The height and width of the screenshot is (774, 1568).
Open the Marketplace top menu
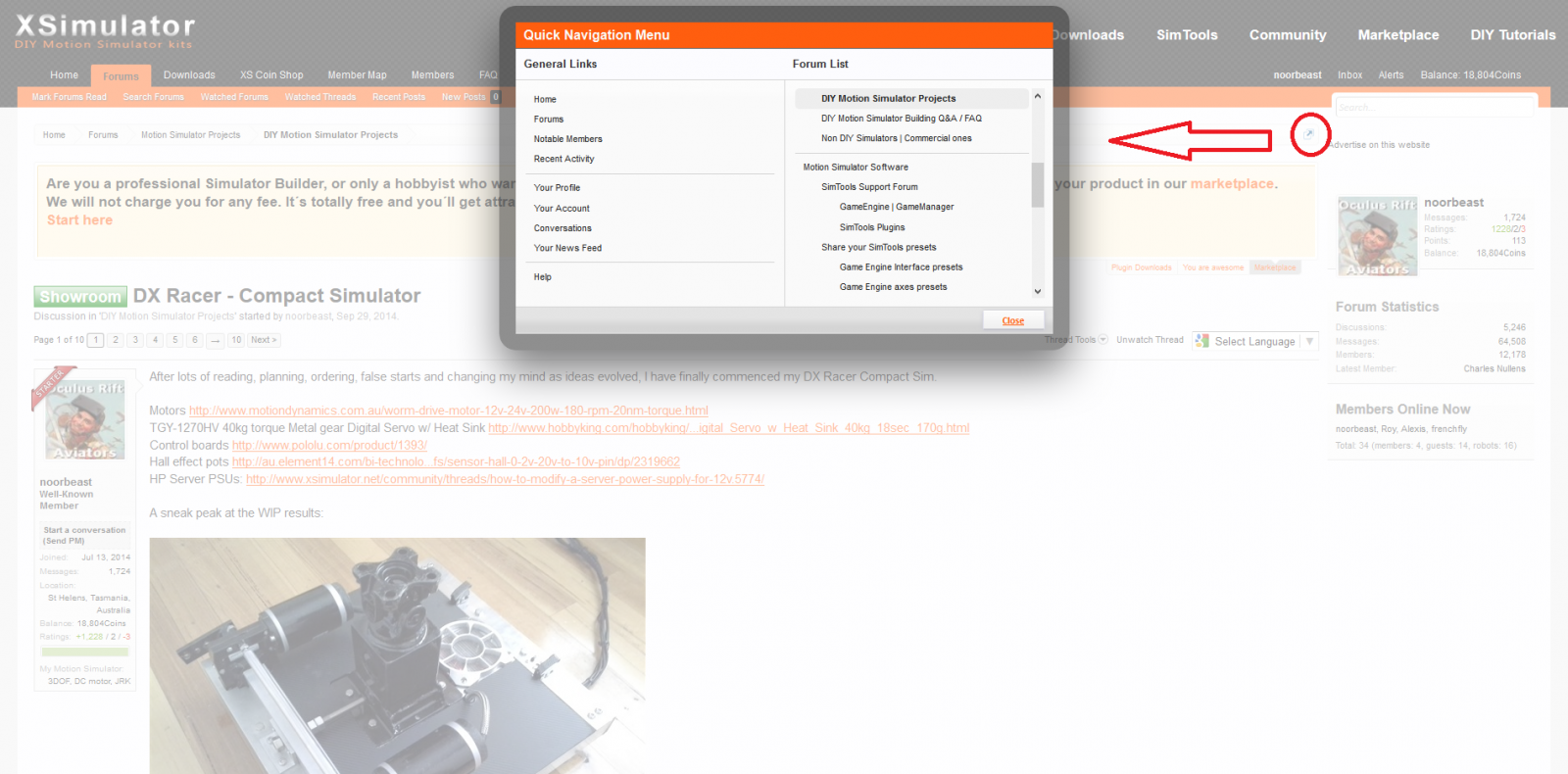(1398, 35)
